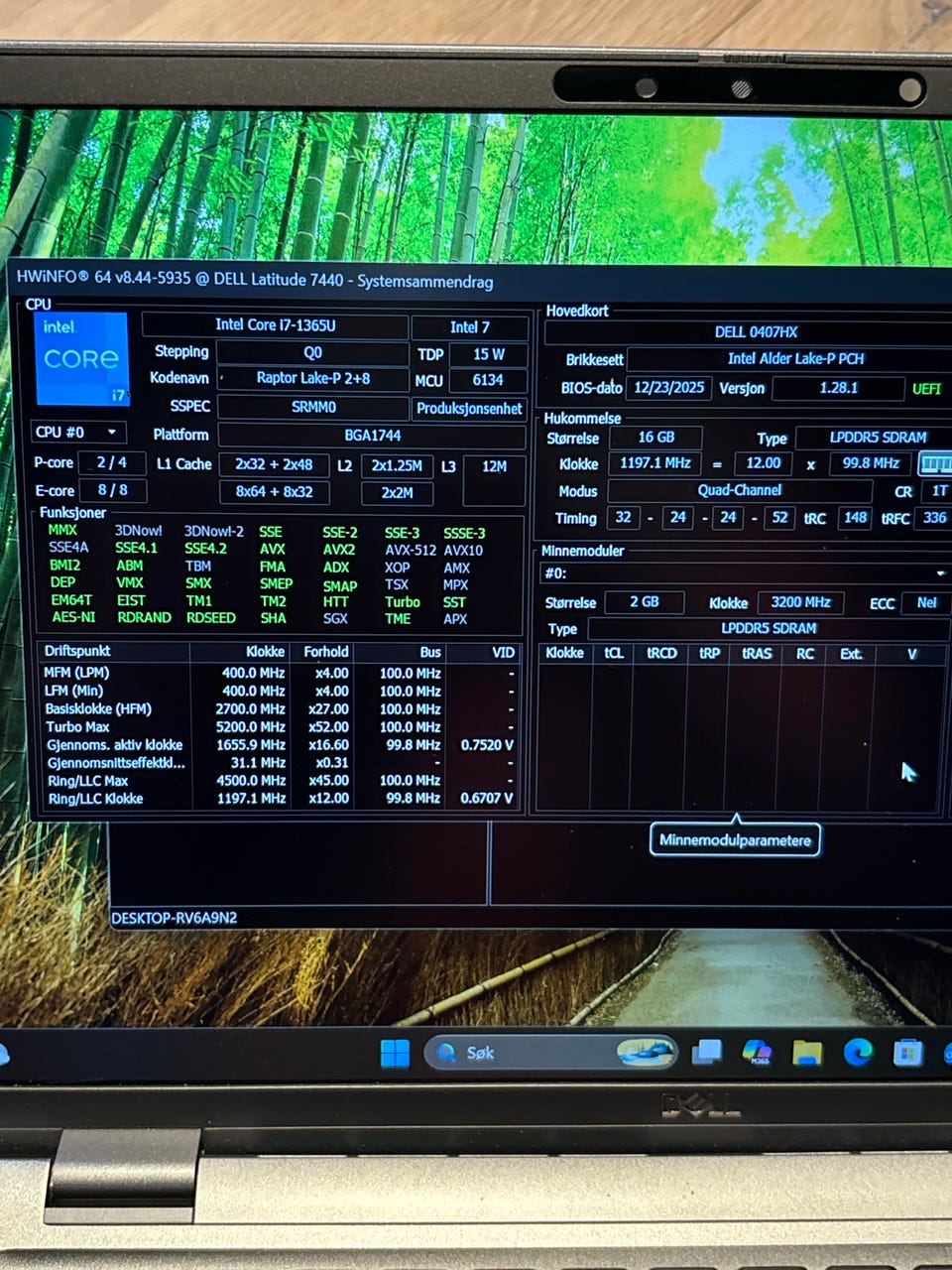This screenshot has height=1270, width=952.
Task: Click the tRFC 336 timing value
Action: pyautogui.click(x=934, y=517)
